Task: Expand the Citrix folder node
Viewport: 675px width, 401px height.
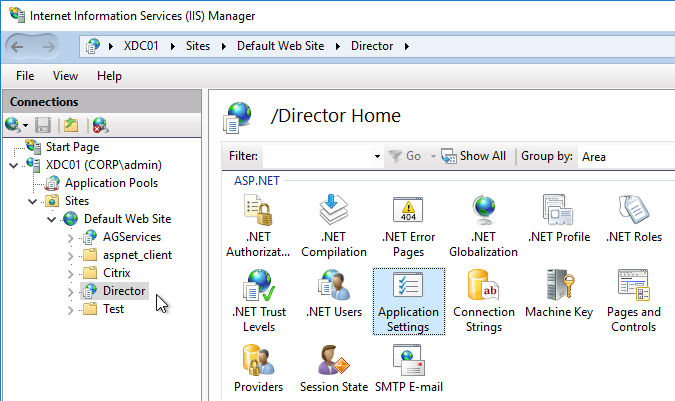Action: 71,274
